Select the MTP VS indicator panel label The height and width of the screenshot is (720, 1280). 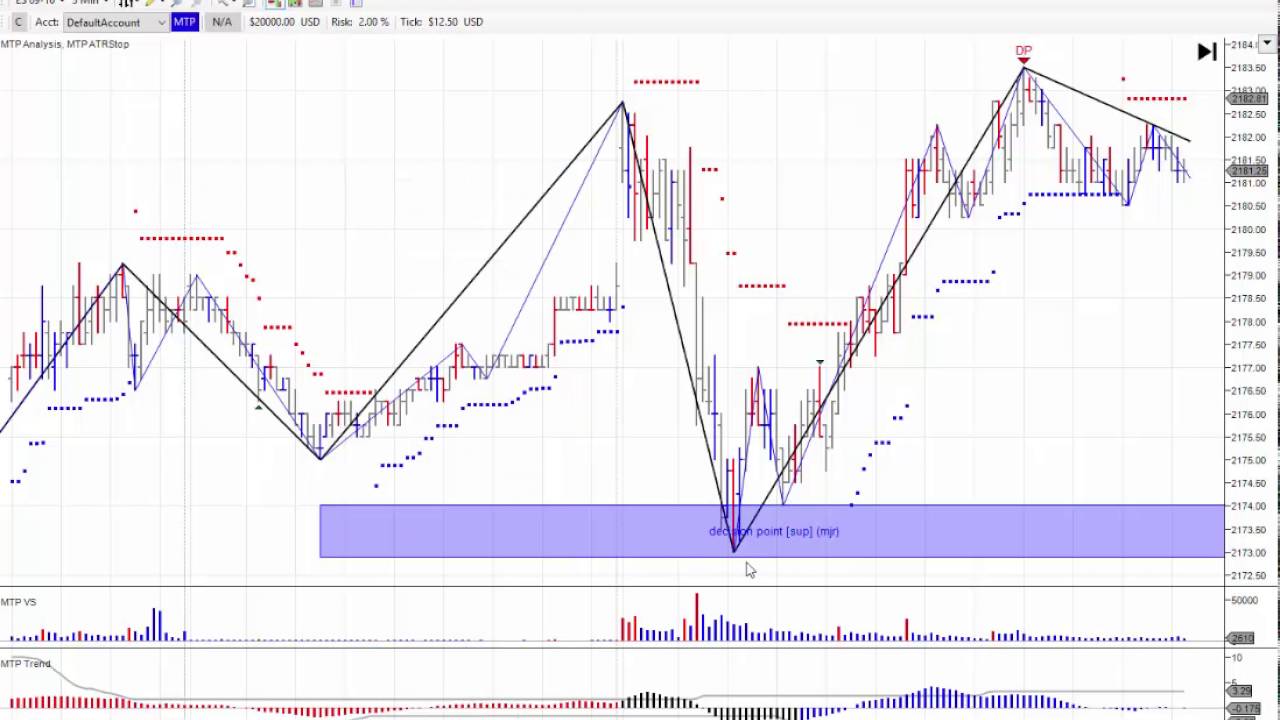coord(19,602)
